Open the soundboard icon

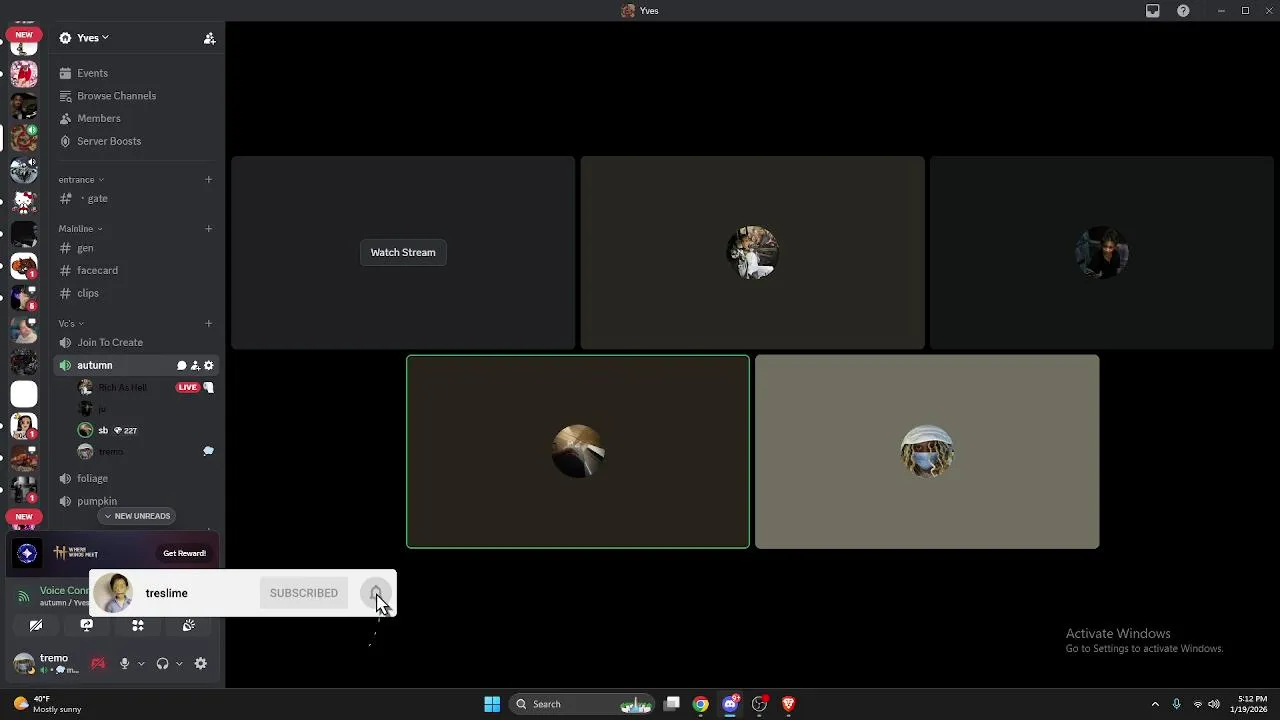pyautogui.click(x=188, y=626)
